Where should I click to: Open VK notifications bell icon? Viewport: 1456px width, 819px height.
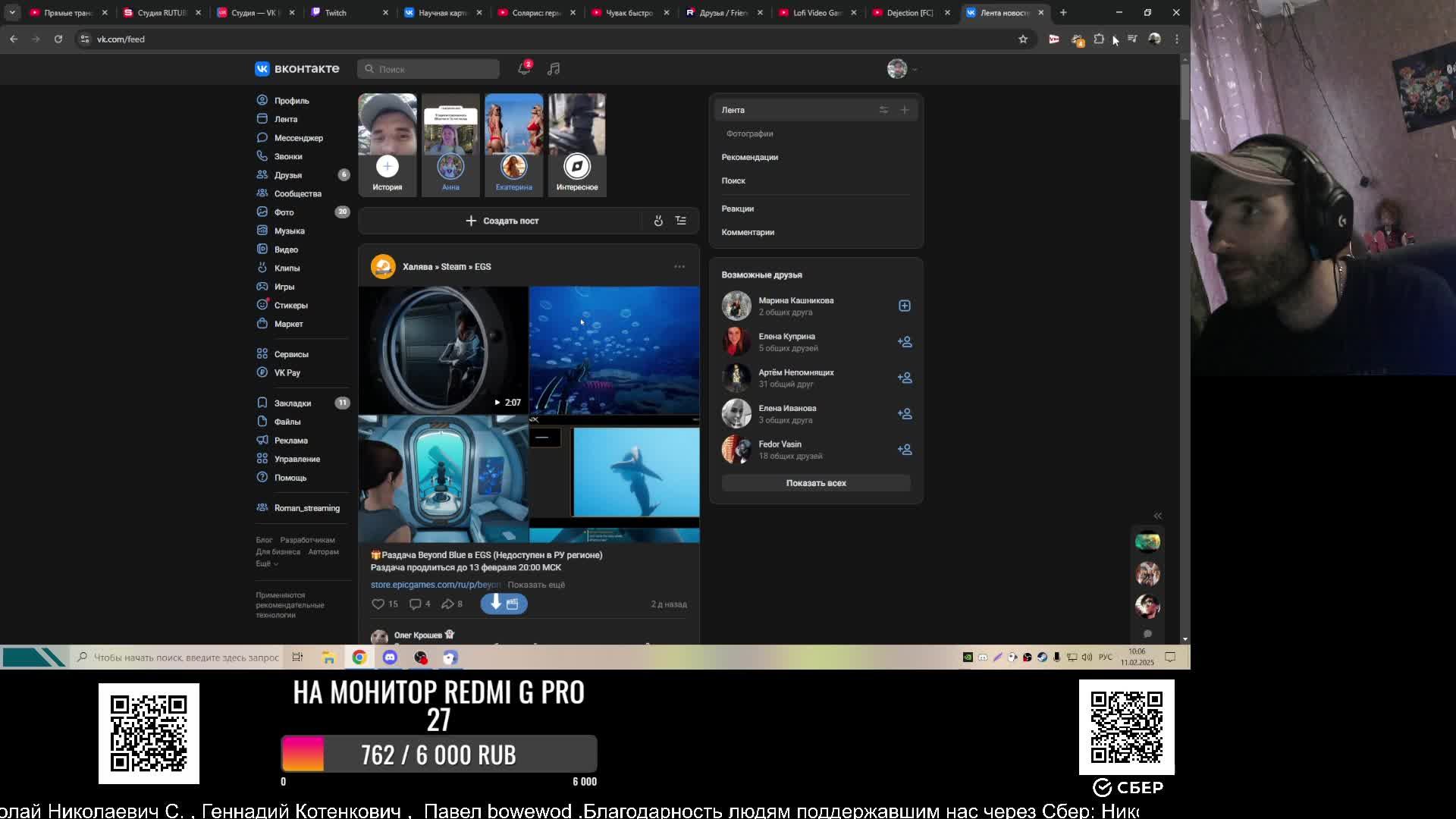click(523, 69)
